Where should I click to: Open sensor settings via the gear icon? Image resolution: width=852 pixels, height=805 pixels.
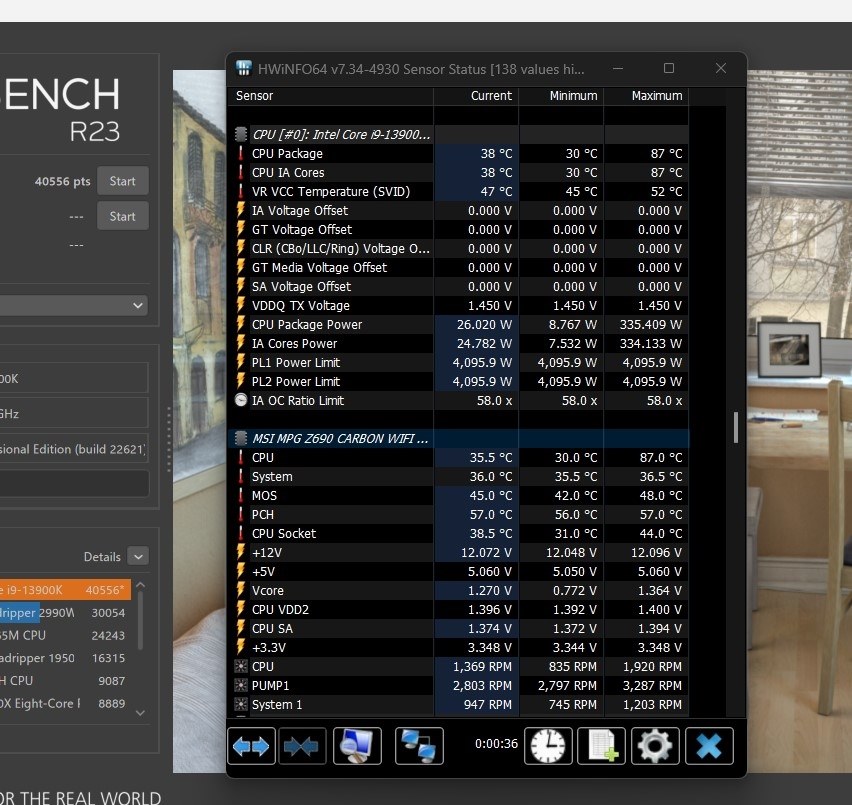click(655, 746)
